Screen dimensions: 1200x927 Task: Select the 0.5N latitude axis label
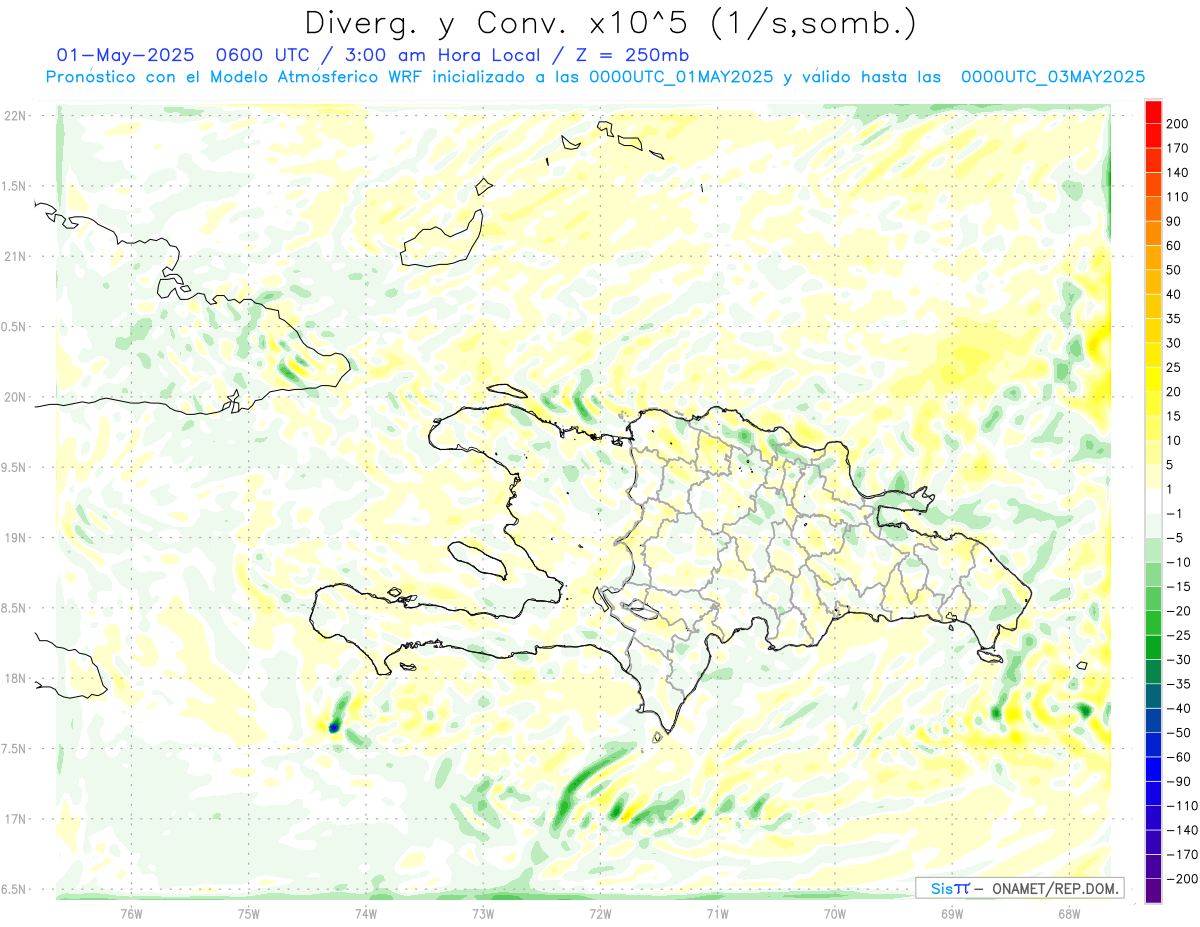pyautogui.click(x=15, y=327)
